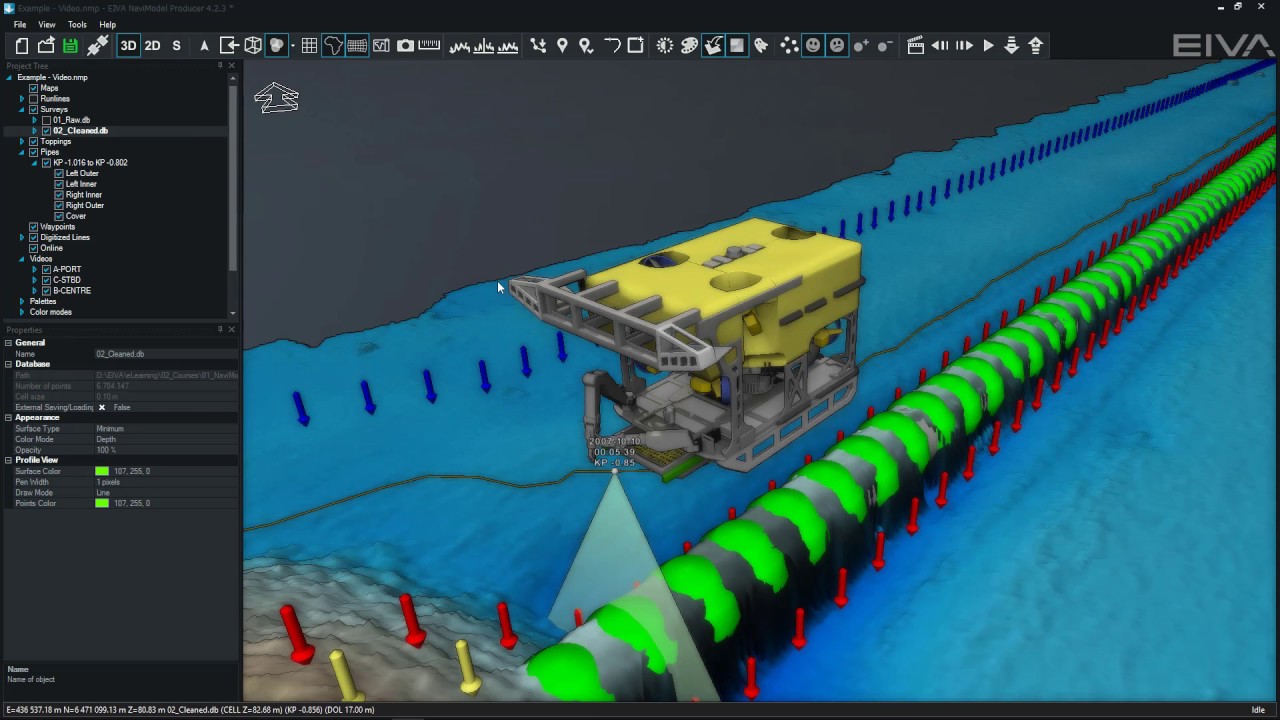Expand the Color modes node
The height and width of the screenshot is (720, 1280).
[22, 312]
